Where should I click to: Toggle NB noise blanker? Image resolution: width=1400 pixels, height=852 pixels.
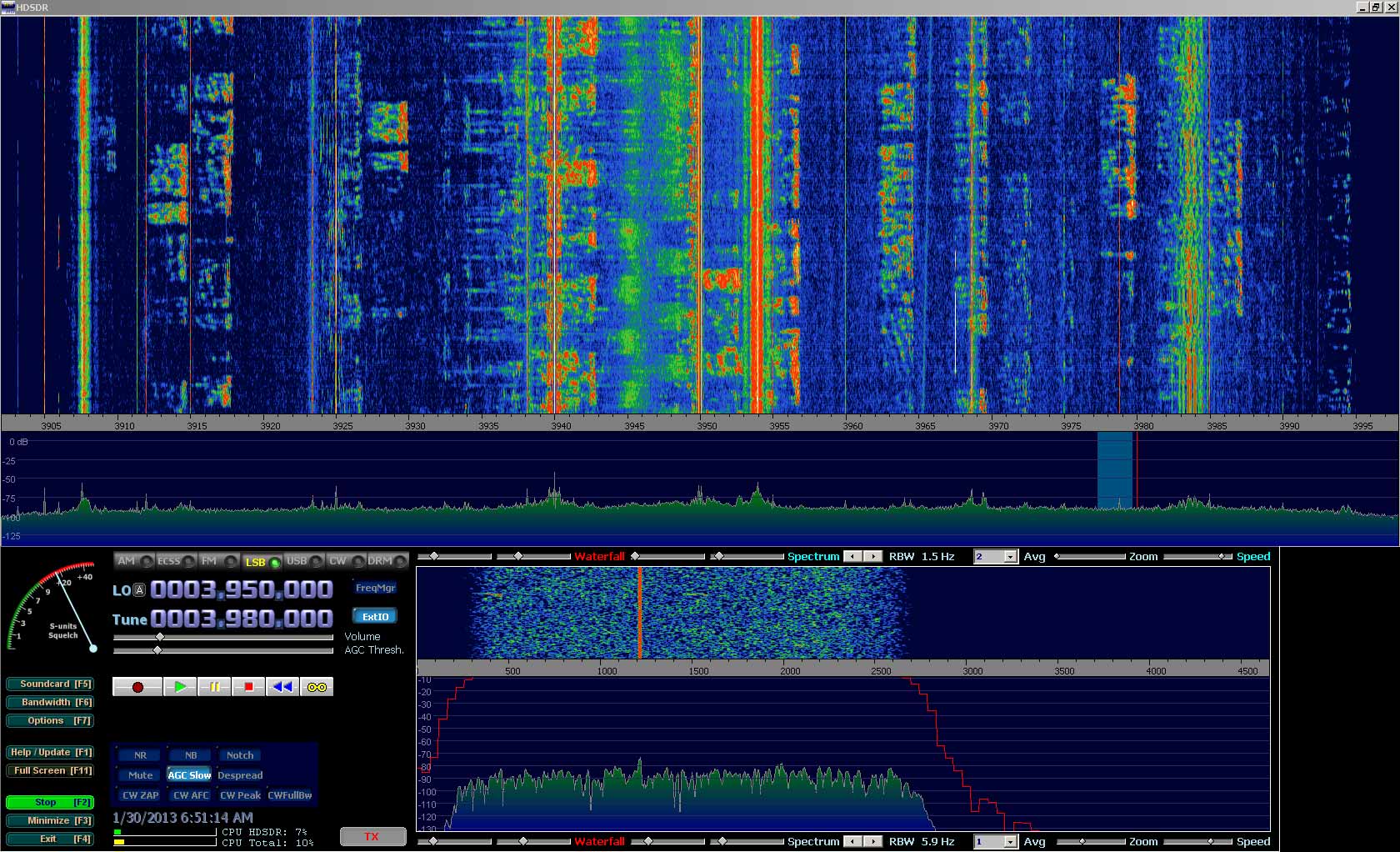point(191,755)
